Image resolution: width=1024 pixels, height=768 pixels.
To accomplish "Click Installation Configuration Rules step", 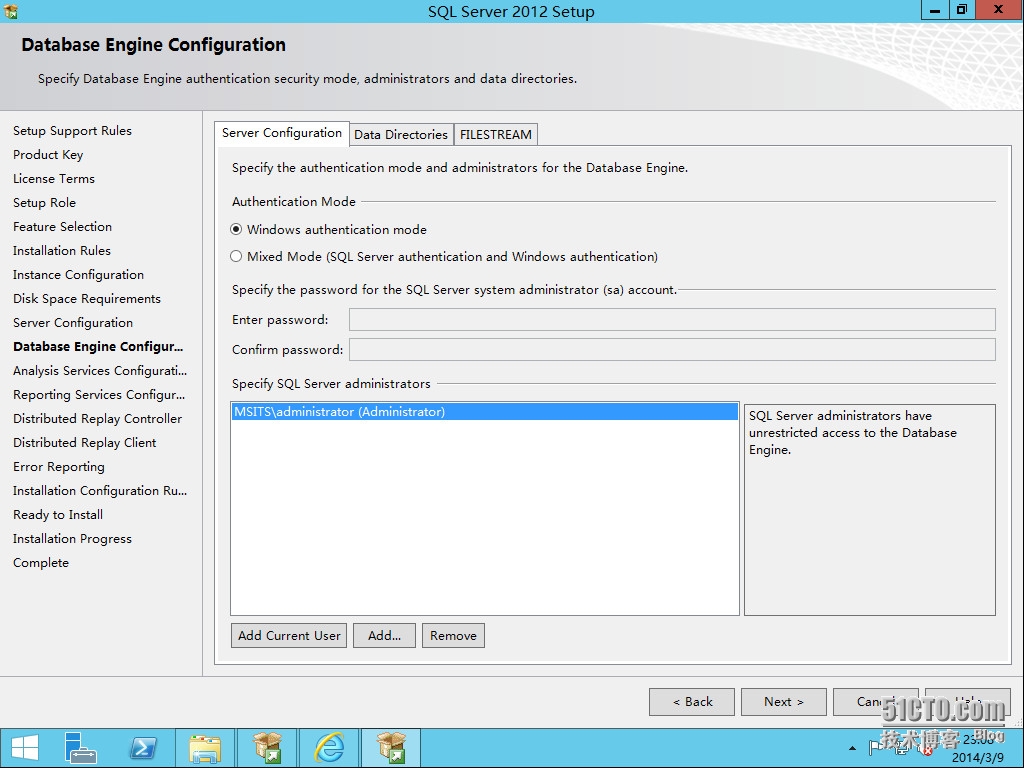I will (x=100, y=490).
